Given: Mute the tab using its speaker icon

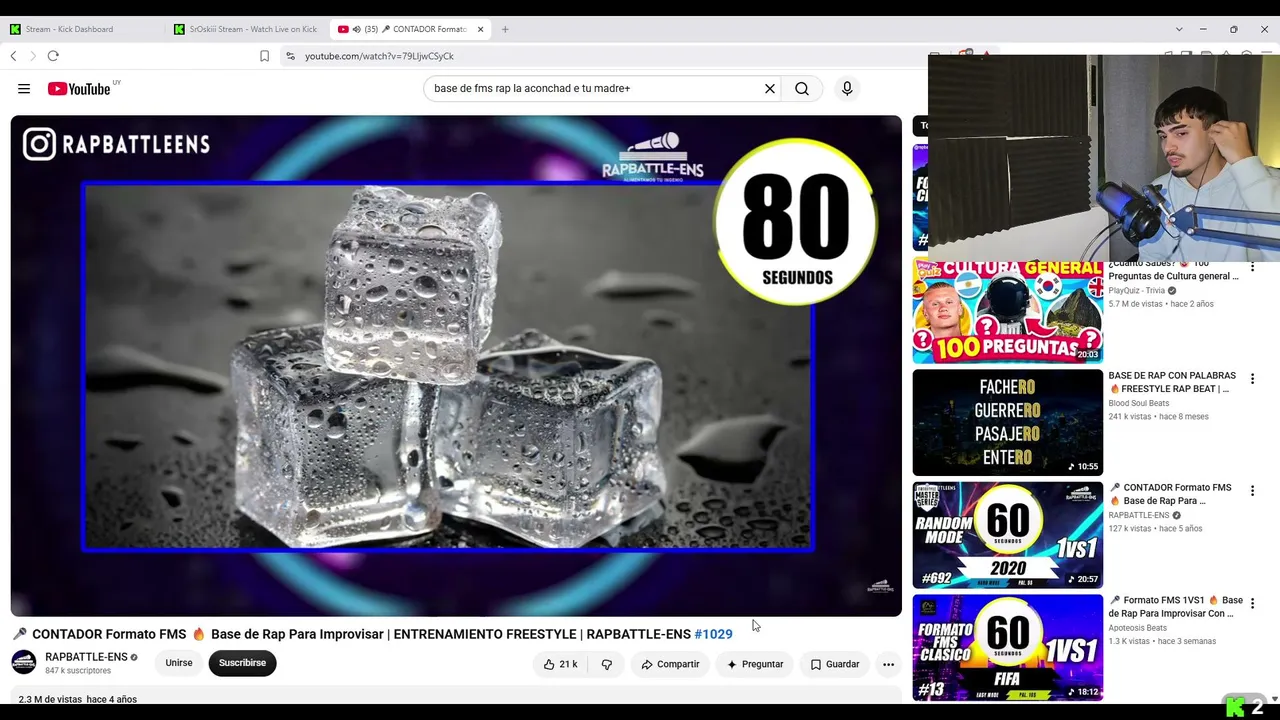Looking at the screenshot, I should 356,29.
